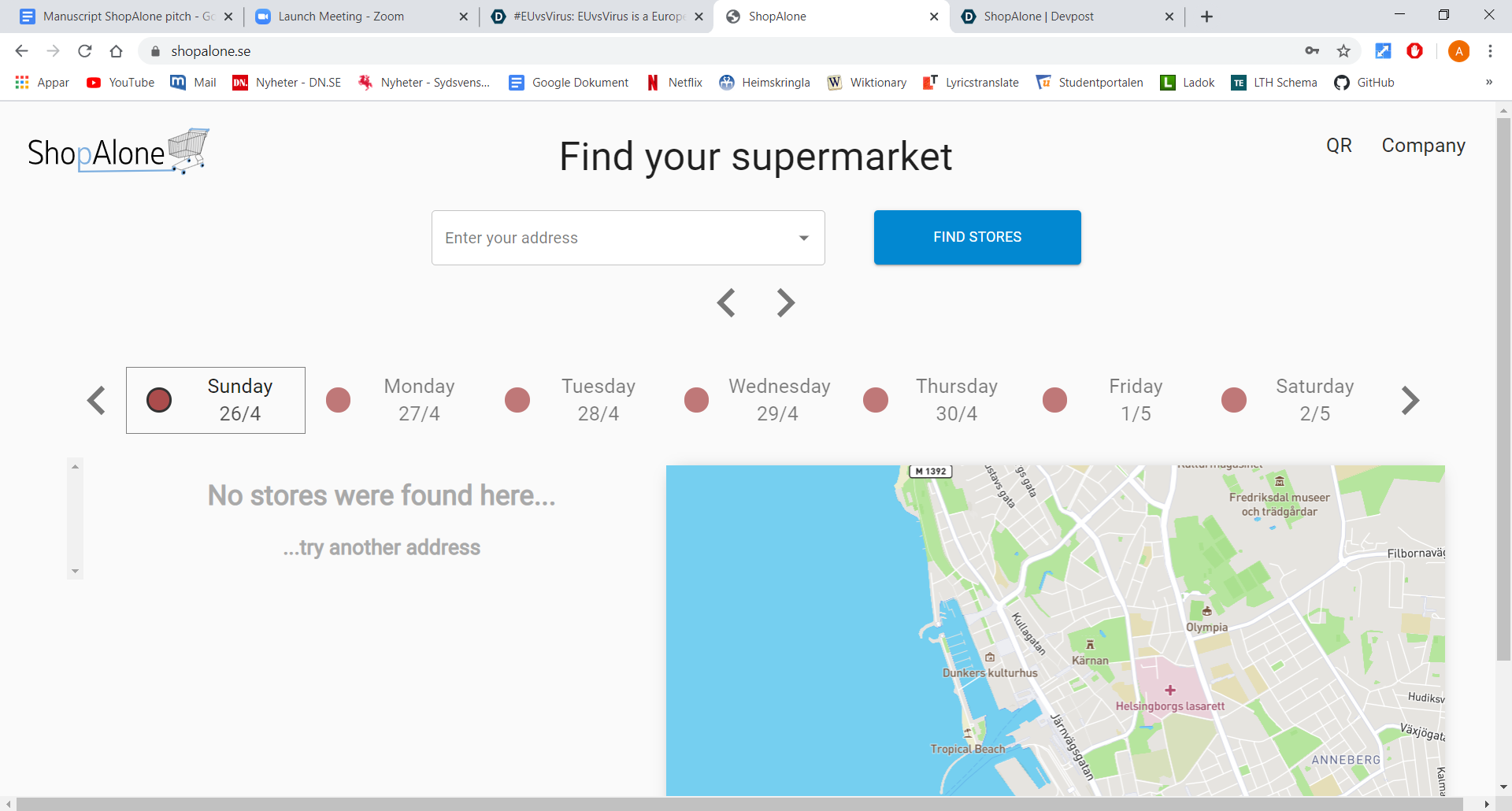Close the Launch Meeting - Zoom tab
1512x811 pixels.
click(463, 17)
